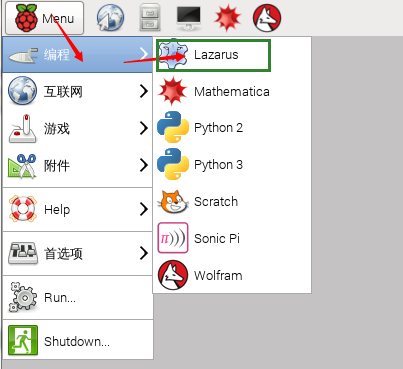Screen dimensions: 403x369
Task: Click the 附件 scissors and ruler icon
Action: 22,166
